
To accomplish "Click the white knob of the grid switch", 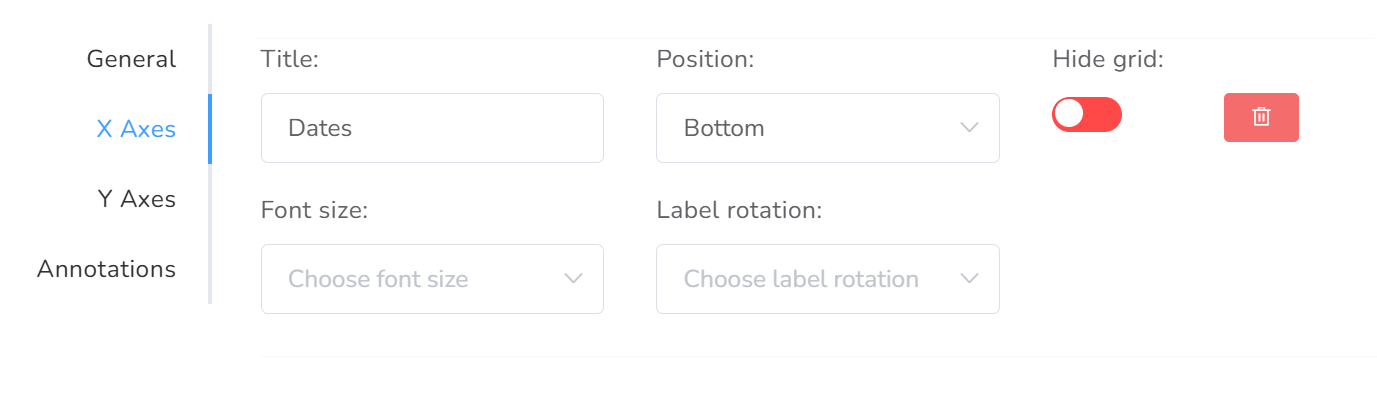I will [x=1069, y=114].
